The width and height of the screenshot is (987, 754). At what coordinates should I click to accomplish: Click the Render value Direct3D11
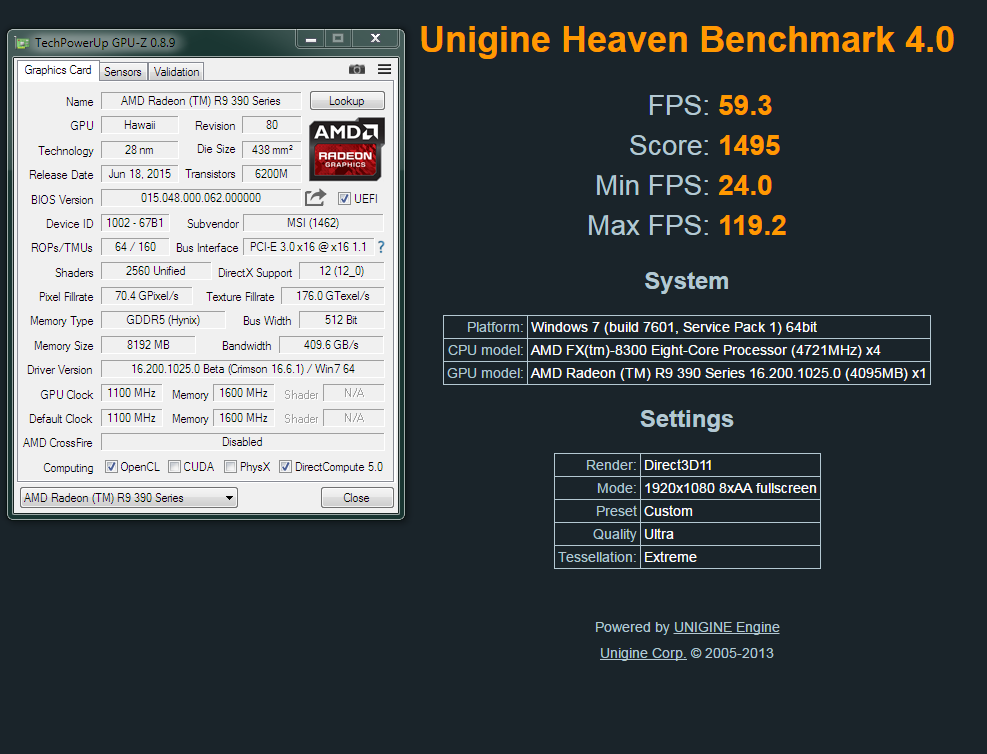[678, 465]
